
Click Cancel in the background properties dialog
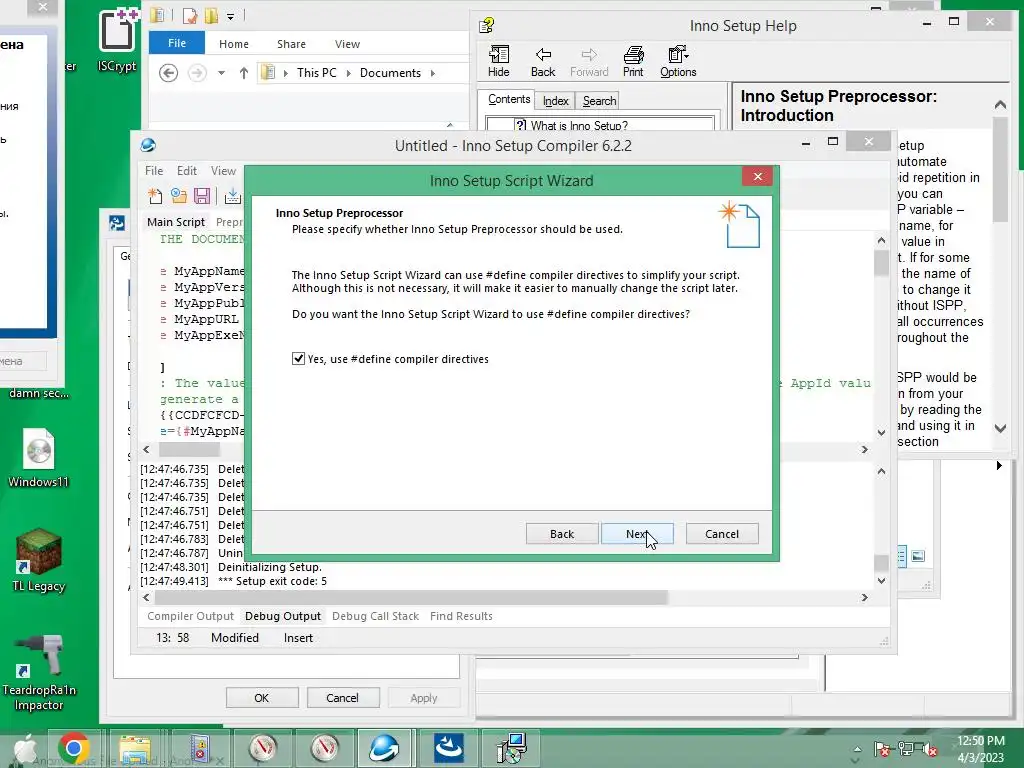pos(342,697)
